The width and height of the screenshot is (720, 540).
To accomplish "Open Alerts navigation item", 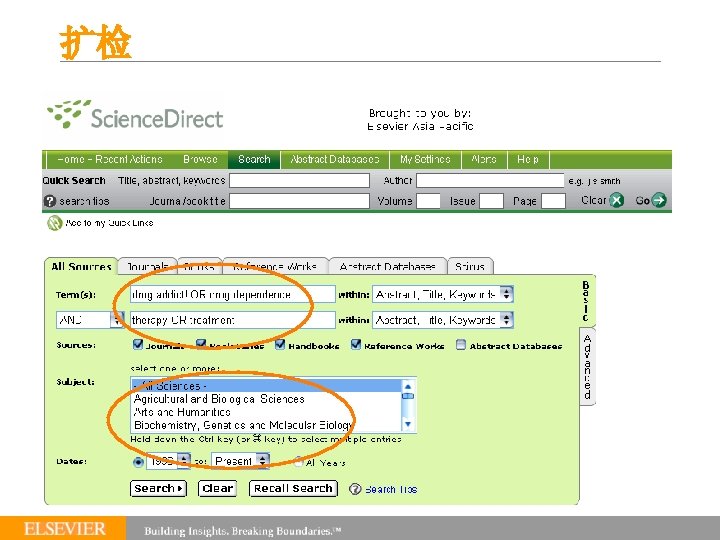I will [x=484, y=159].
